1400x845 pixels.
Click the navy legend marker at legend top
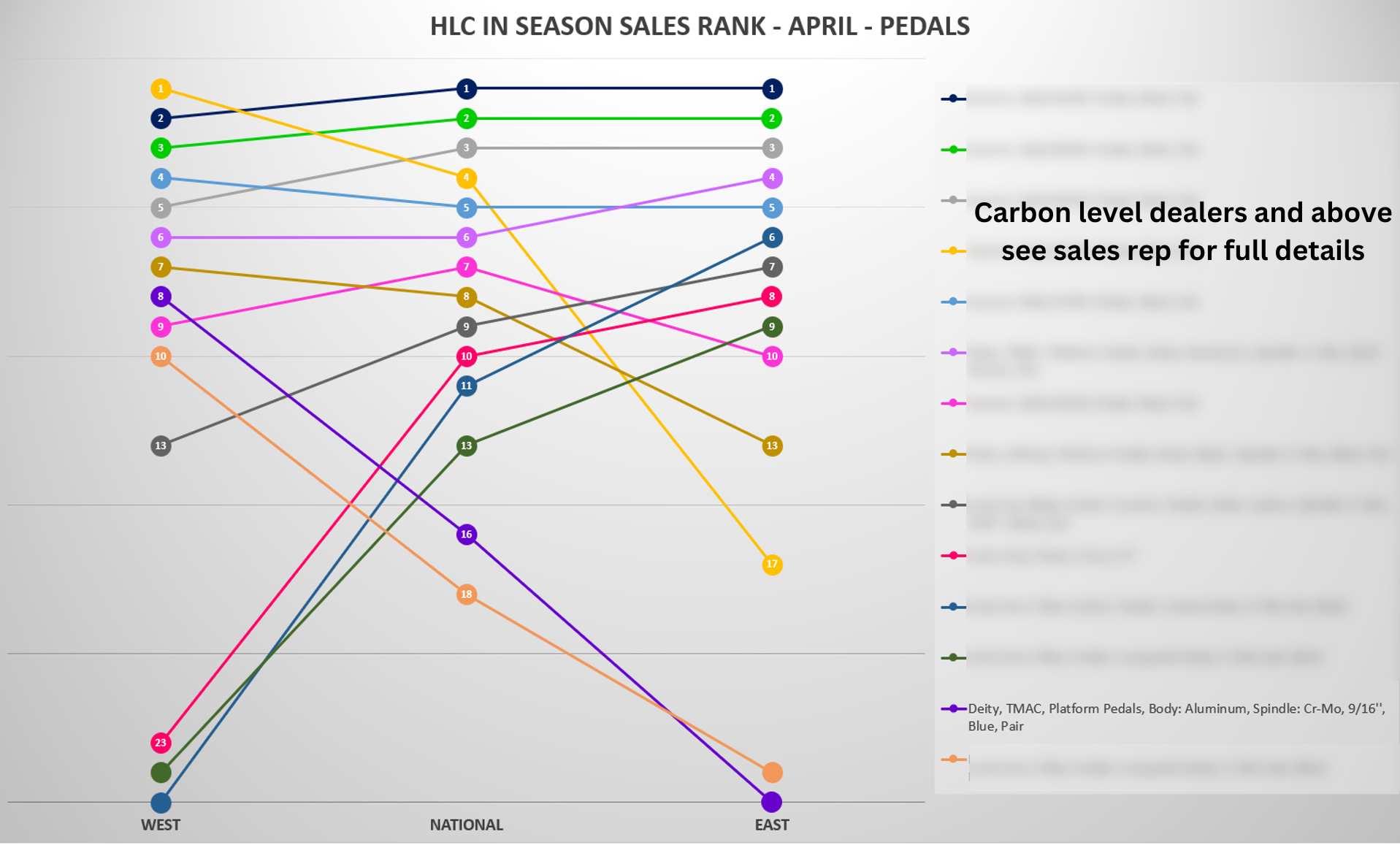tap(953, 99)
